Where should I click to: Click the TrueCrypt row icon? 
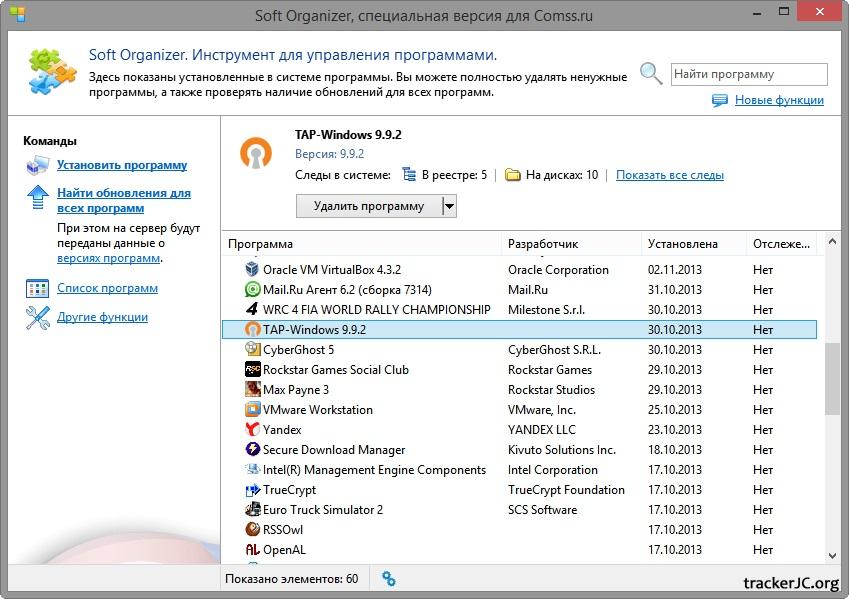pos(252,490)
